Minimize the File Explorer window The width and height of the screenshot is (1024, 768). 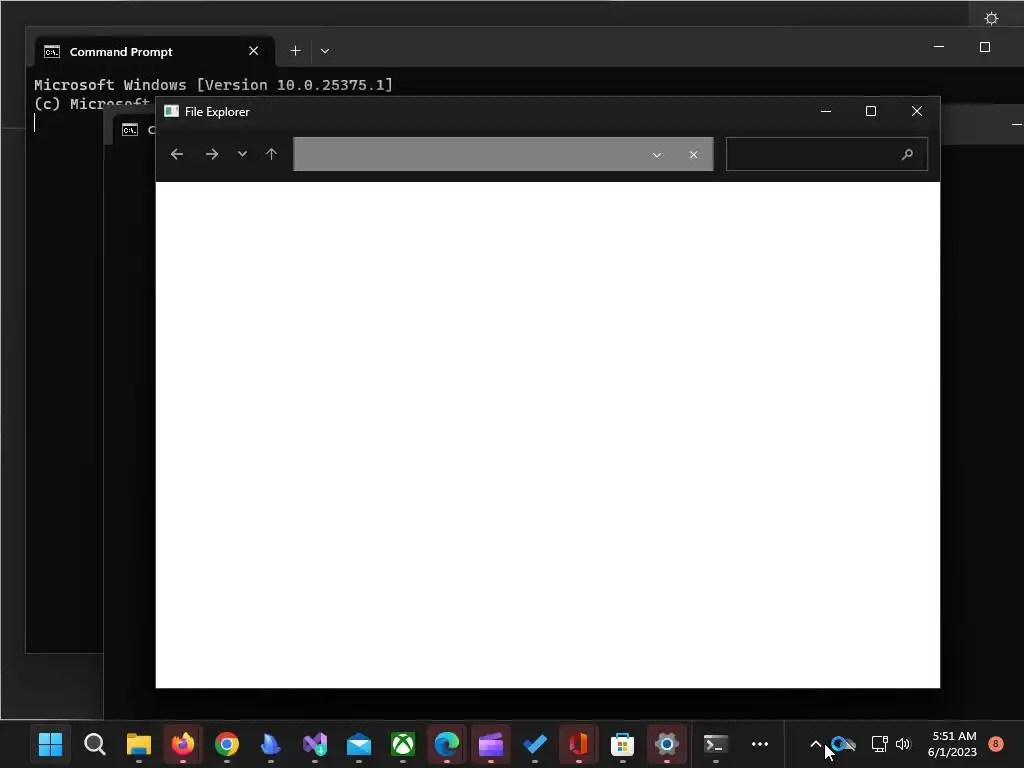826,112
